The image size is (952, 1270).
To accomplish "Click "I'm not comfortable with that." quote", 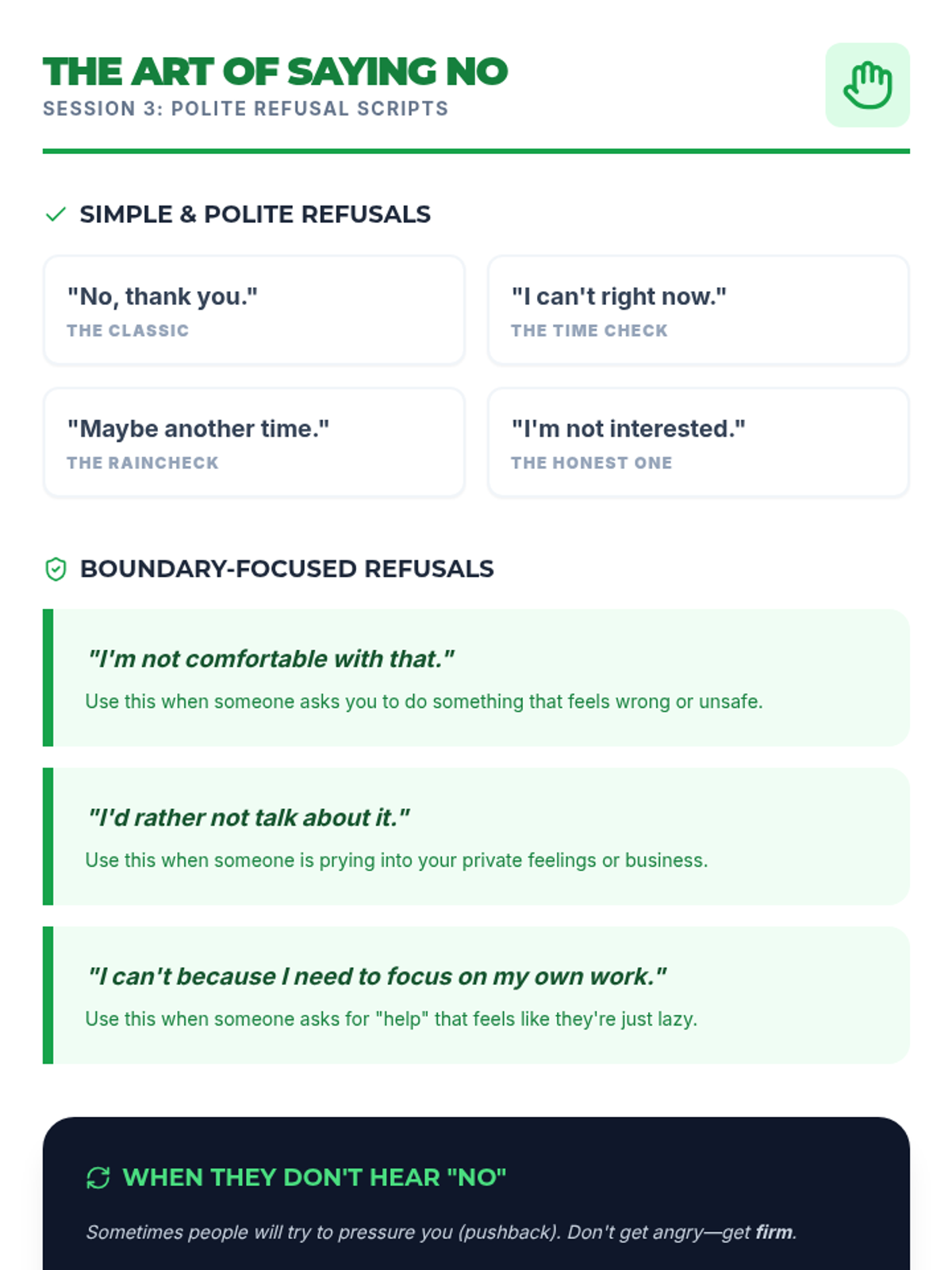I will click(x=271, y=659).
